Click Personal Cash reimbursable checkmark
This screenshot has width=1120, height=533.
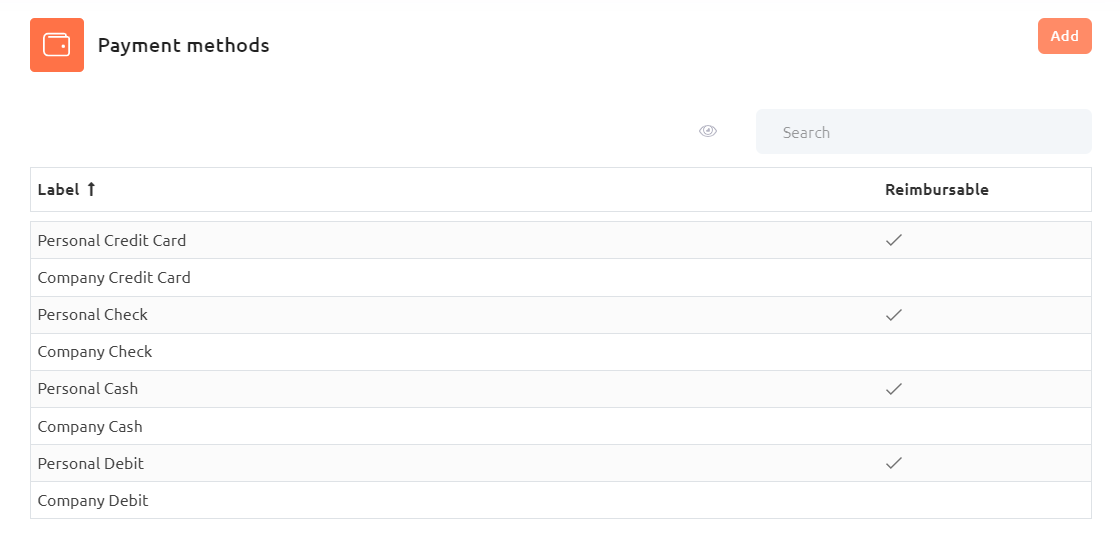click(894, 389)
